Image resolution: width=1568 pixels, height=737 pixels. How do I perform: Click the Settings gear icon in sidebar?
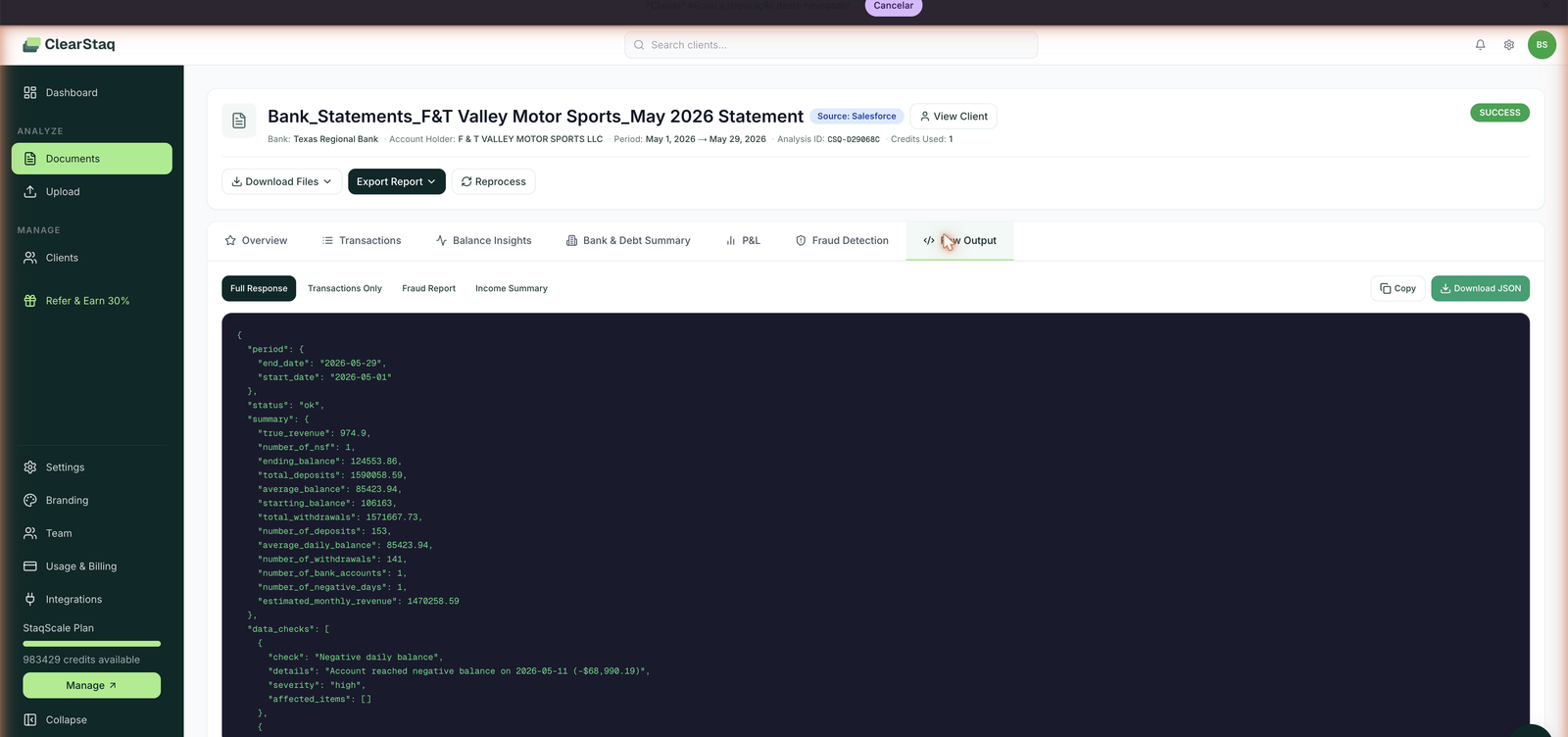coord(30,467)
